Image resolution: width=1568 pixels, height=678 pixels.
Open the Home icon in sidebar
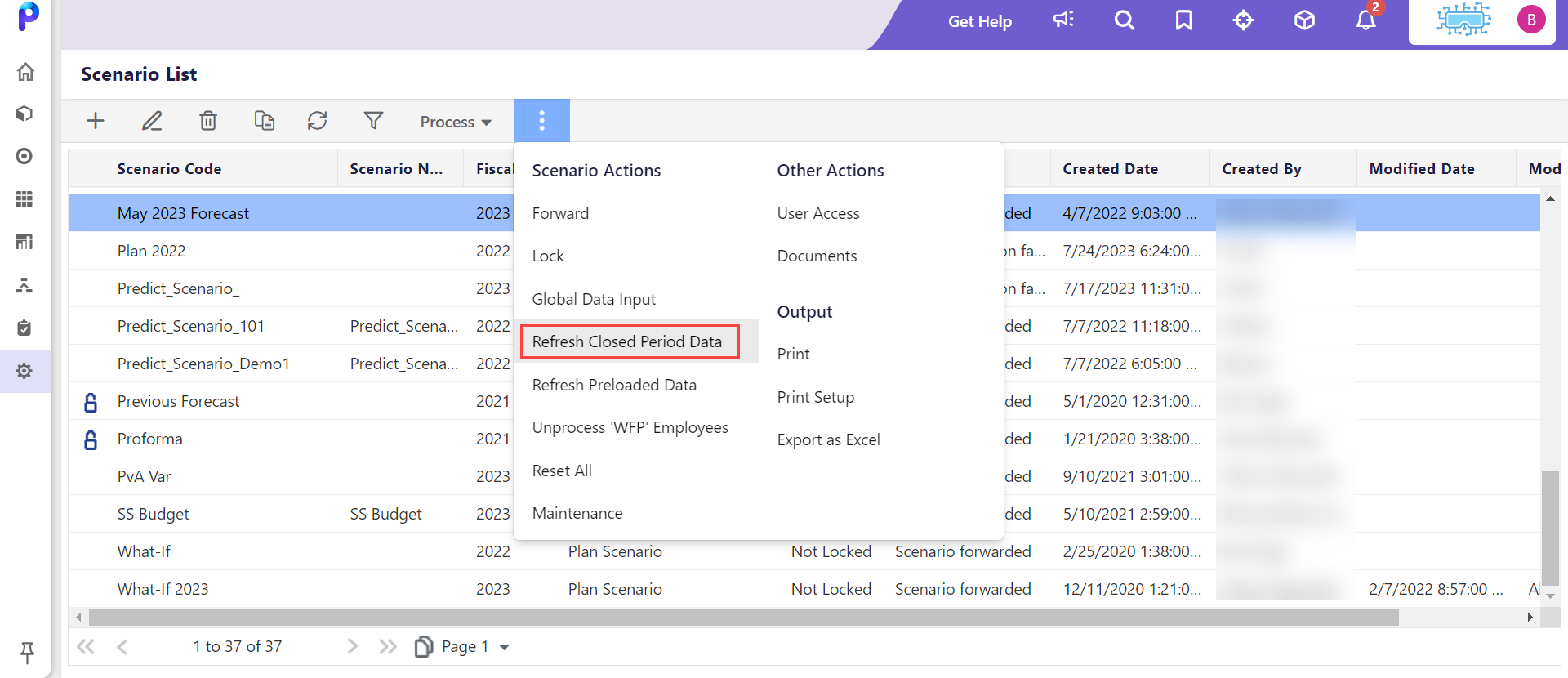[25, 72]
